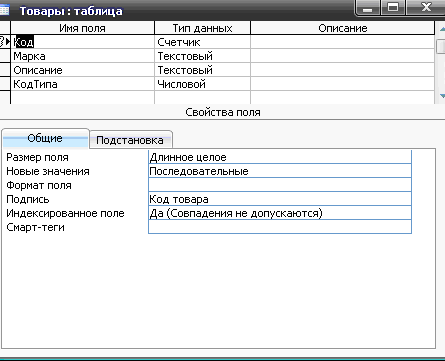Click the Новые значения label
This screenshot has width=445, height=361.
[48, 171]
